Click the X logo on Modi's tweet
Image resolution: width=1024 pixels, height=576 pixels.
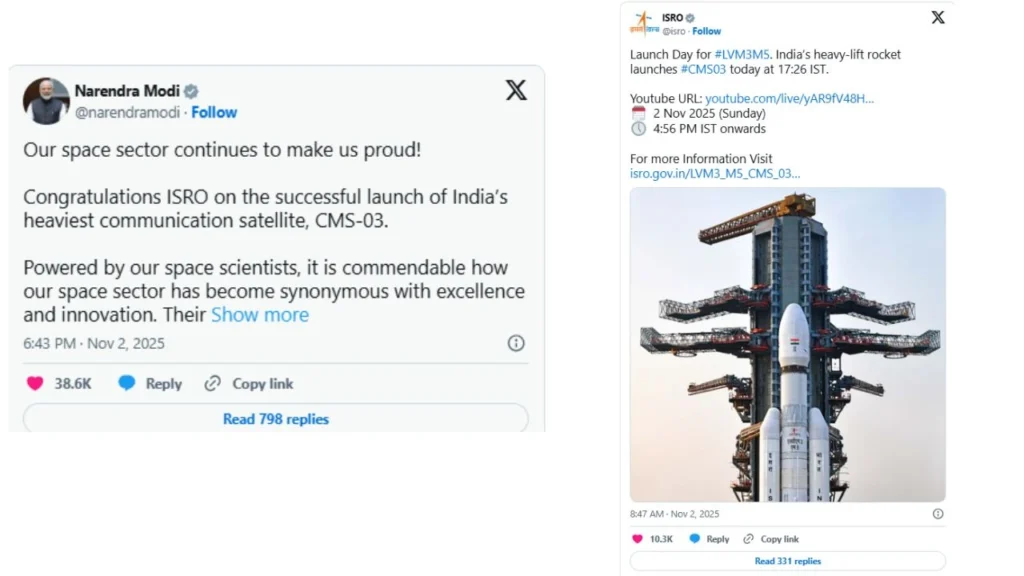515,90
